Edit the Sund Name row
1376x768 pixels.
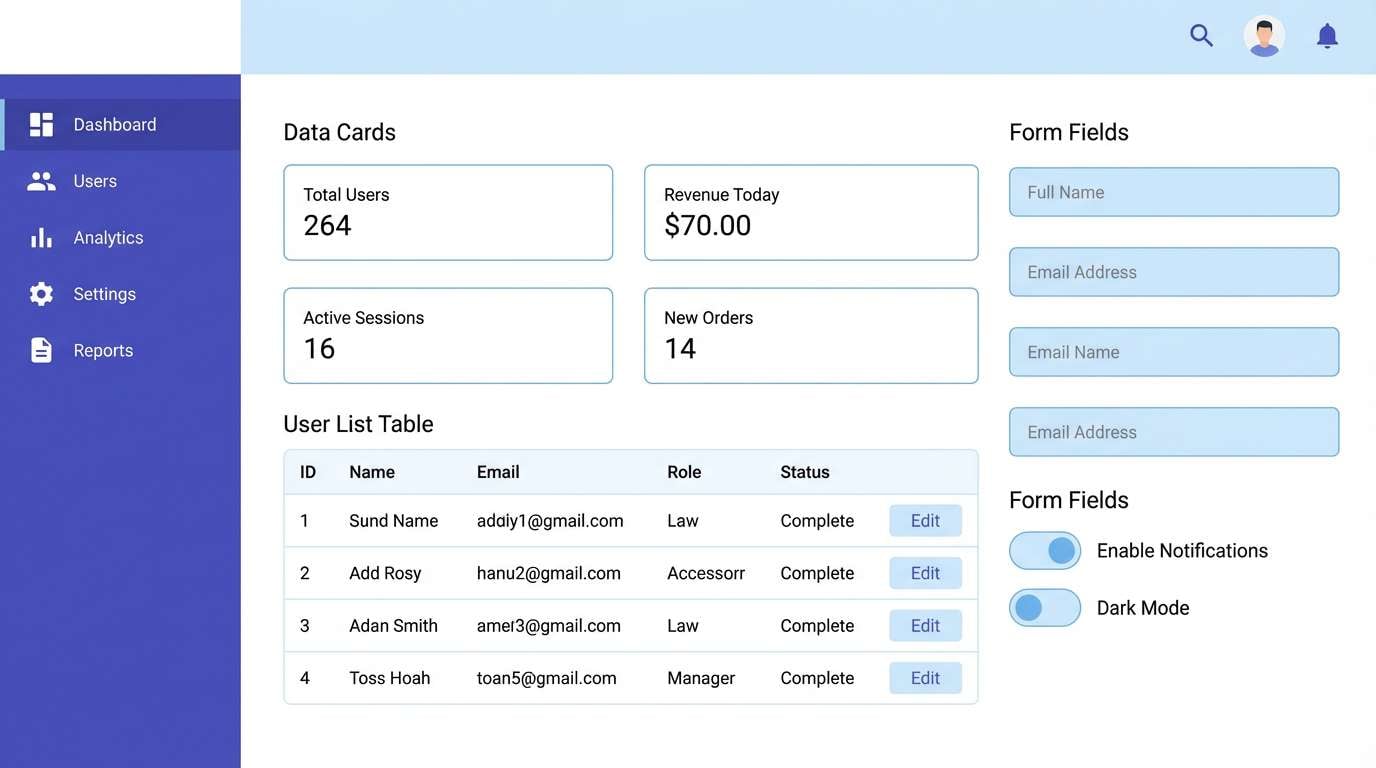(925, 520)
